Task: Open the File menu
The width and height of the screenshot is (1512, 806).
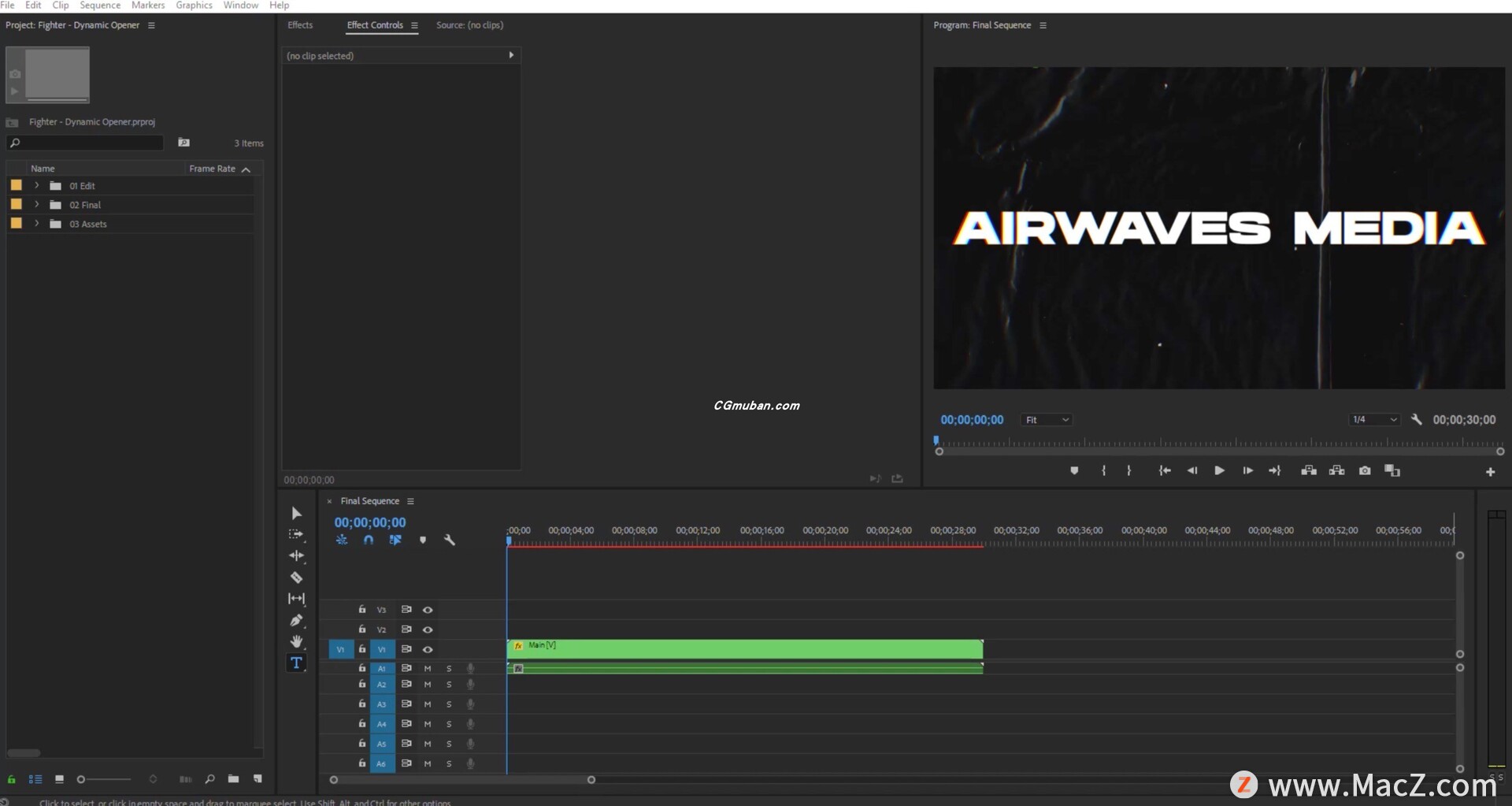Action: click(x=8, y=6)
